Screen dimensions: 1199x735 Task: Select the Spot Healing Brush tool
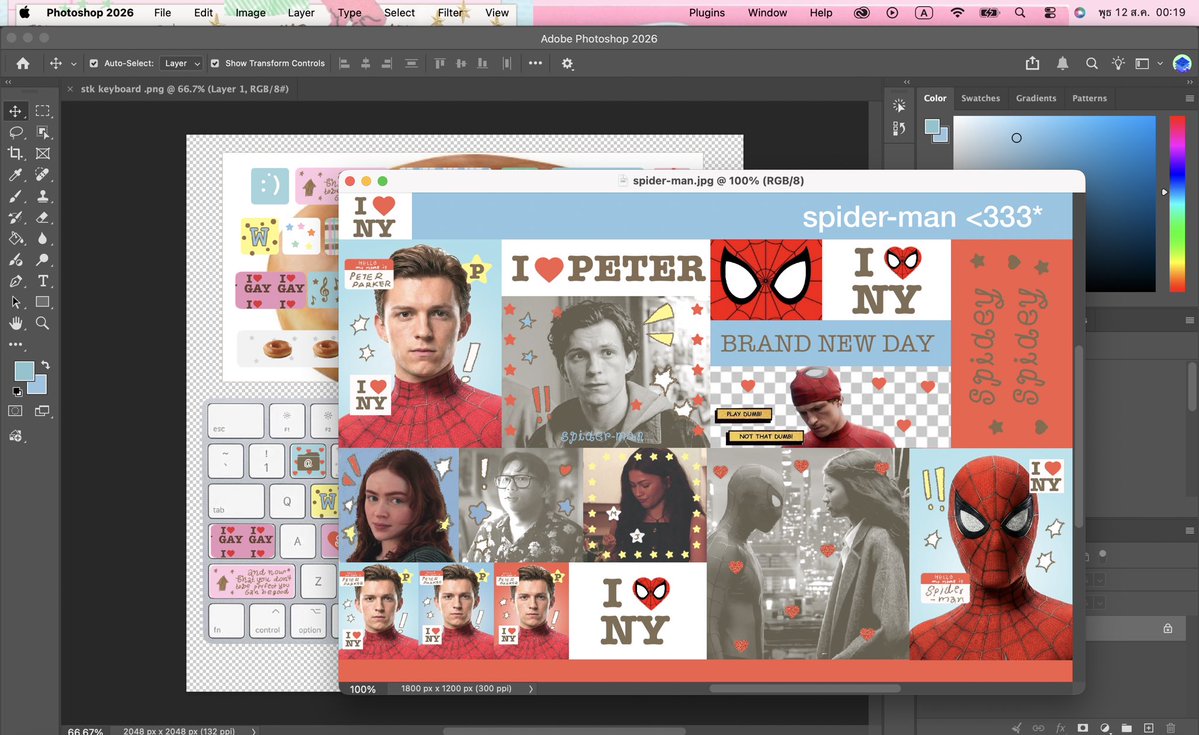coord(43,175)
